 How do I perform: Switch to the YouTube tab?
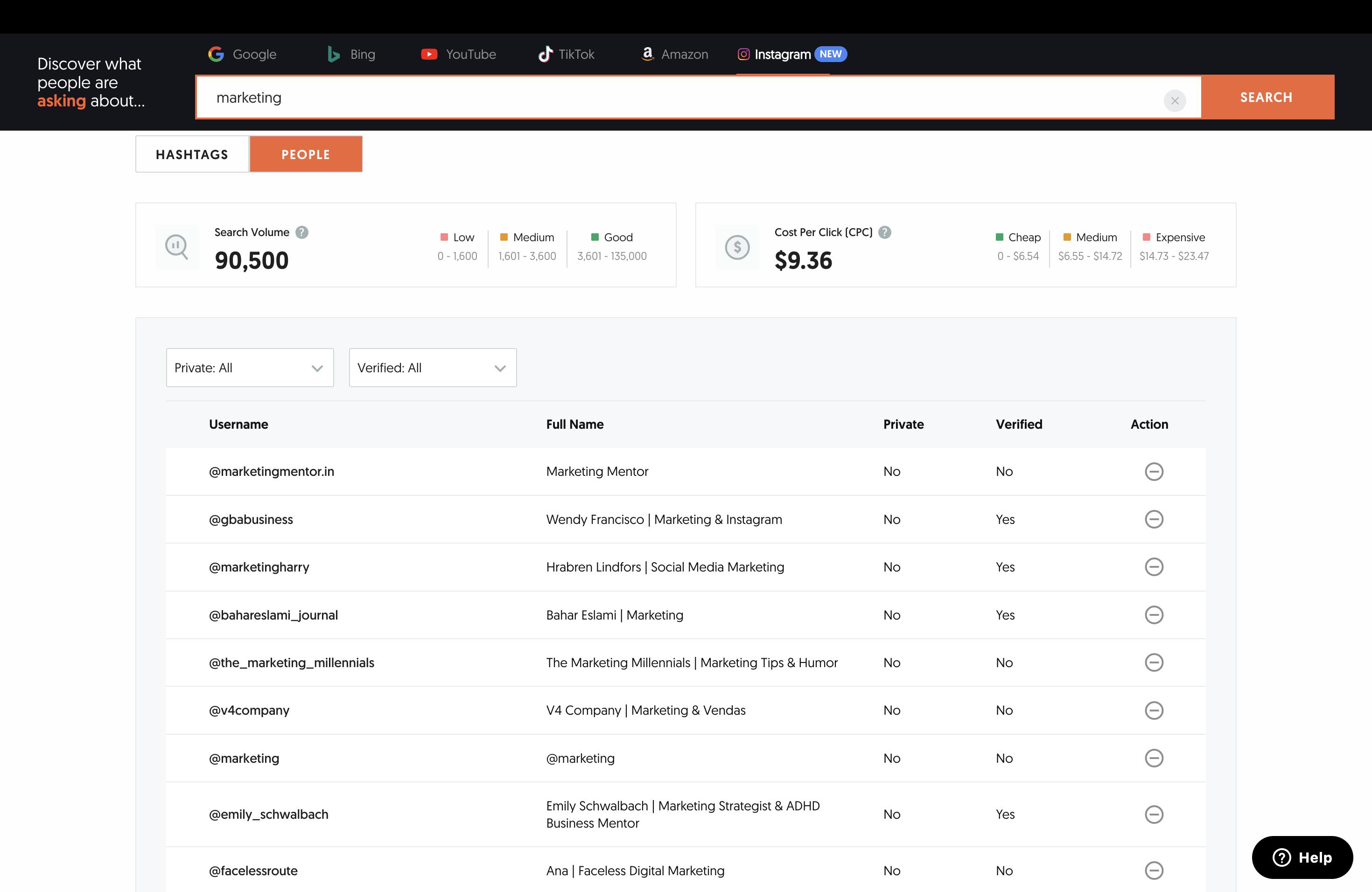click(458, 54)
